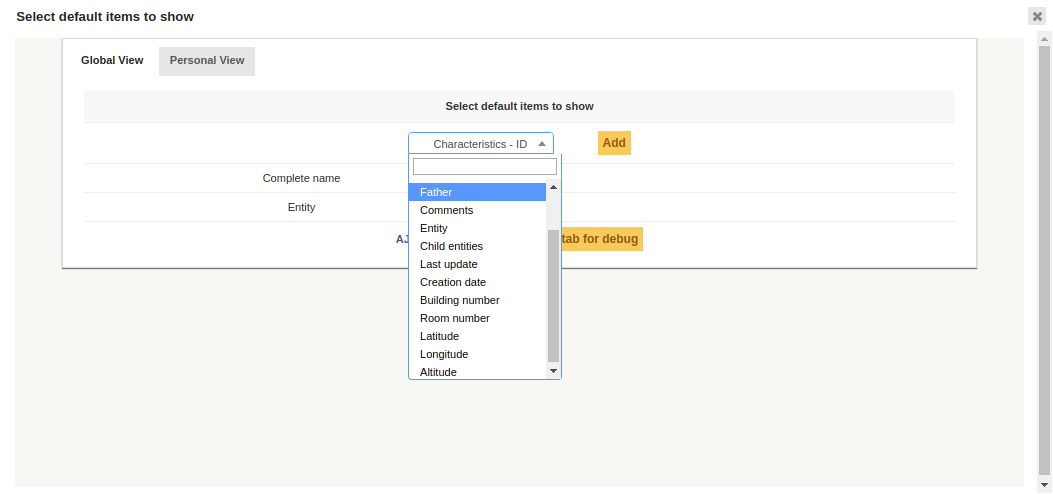Click the page scrollbar down arrow
This screenshot has height=494, width=1053.
(1044, 485)
